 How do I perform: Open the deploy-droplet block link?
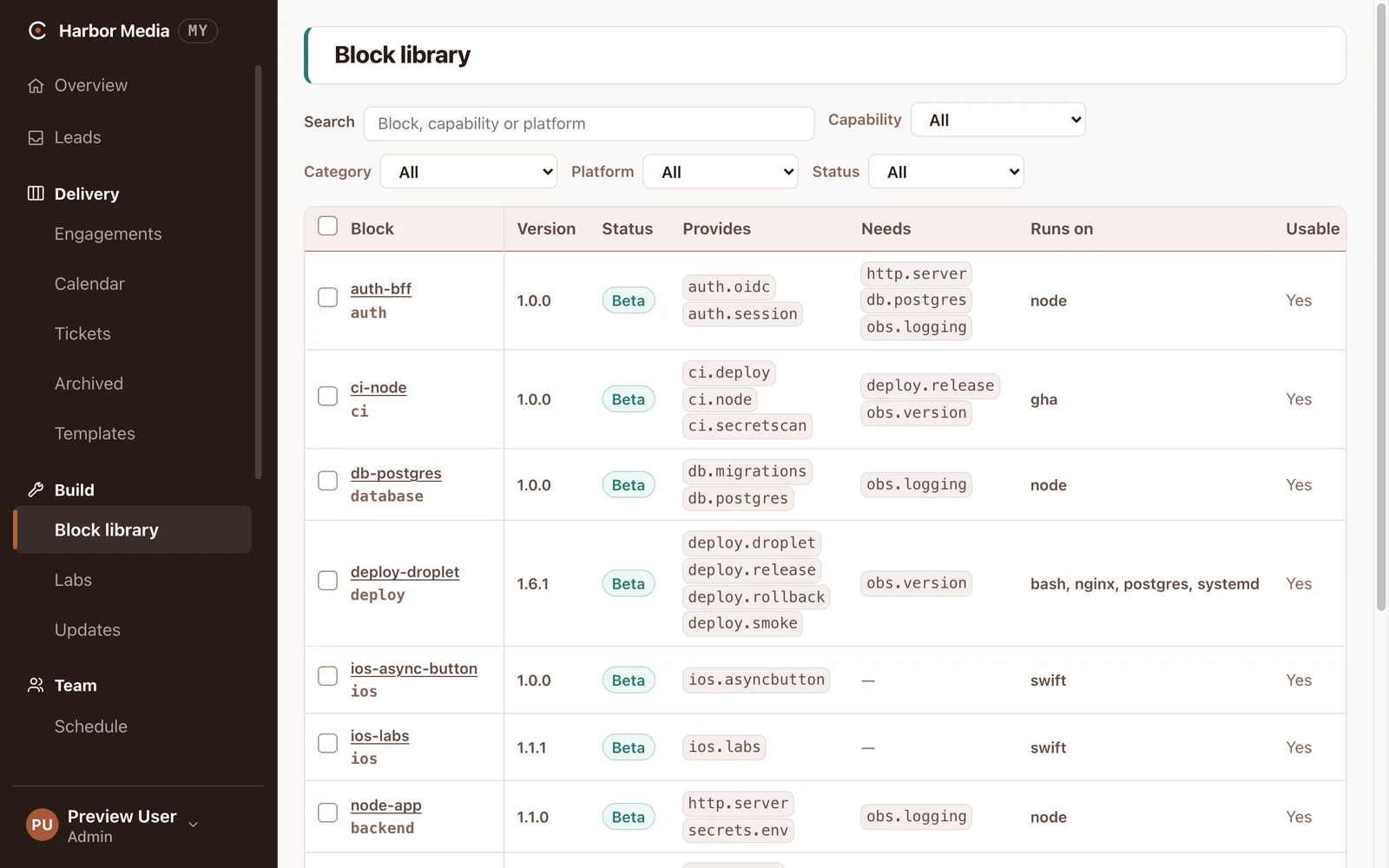[405, 572]
